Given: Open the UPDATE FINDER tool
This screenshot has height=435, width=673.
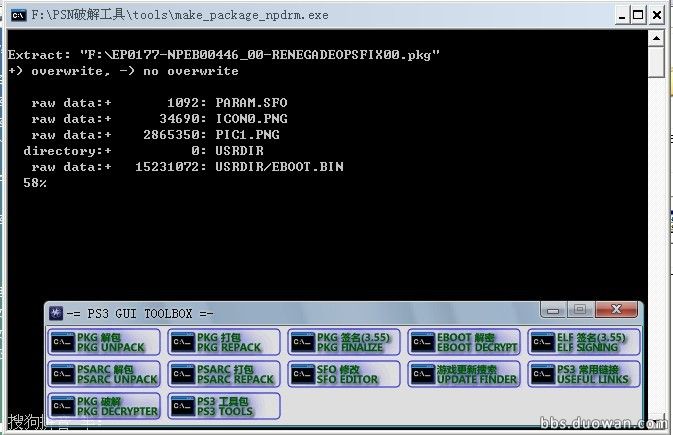Looking at the screenshot, I should point(464,374).
